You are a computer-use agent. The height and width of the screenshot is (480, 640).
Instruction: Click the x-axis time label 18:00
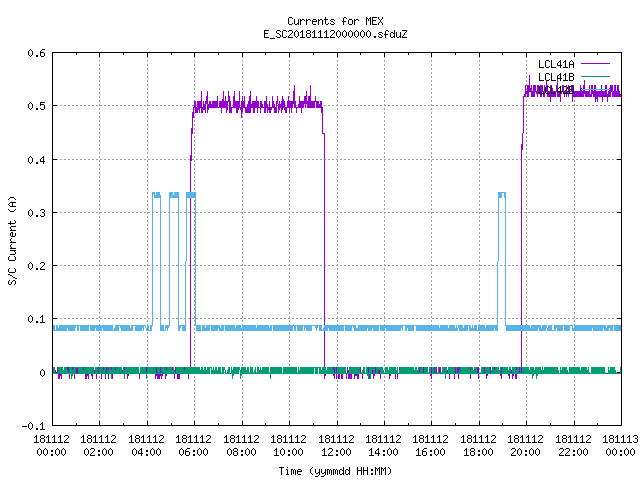coord(478,452)
